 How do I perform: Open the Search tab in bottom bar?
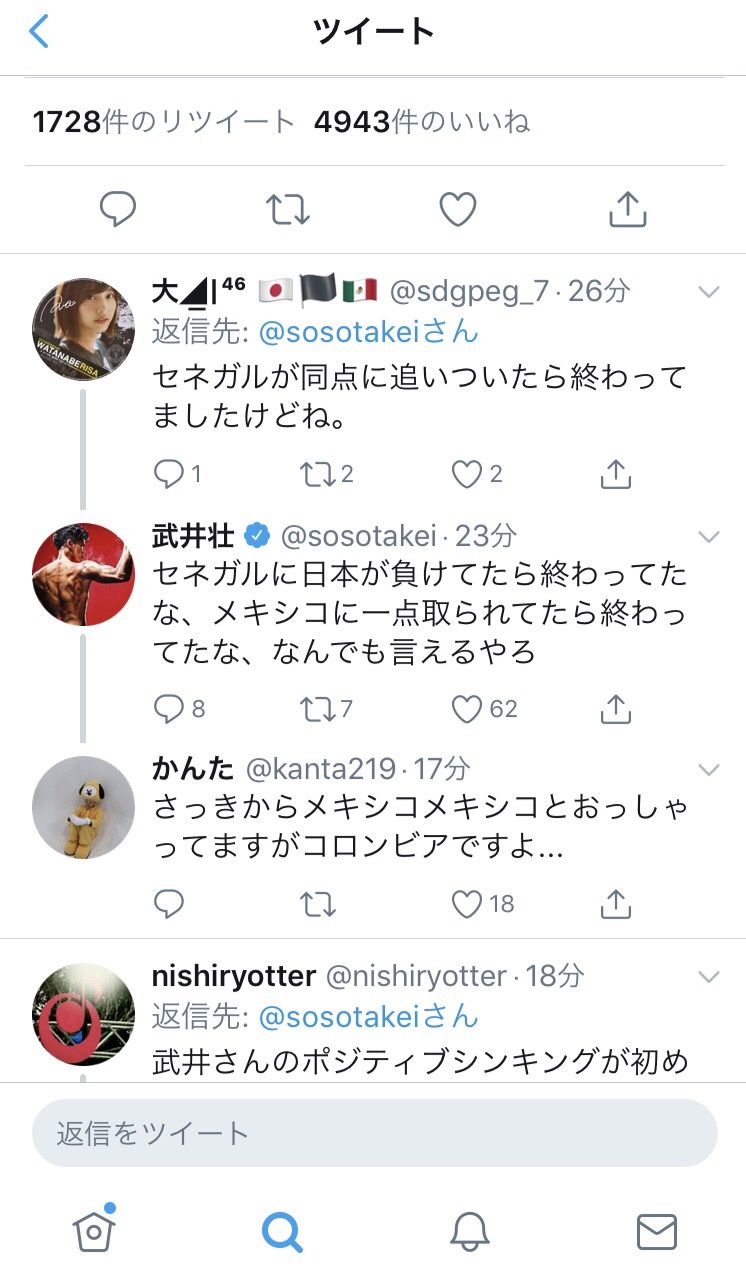click(281, 1231)
